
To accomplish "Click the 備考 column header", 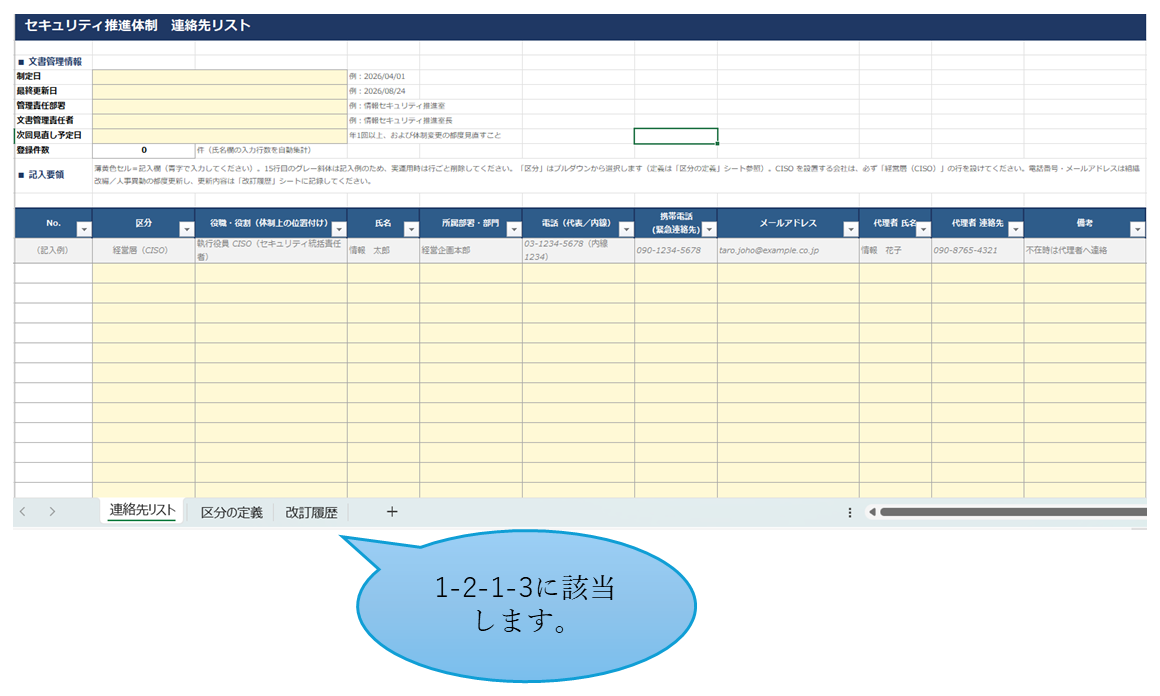I will click(x=1085, y=223).
